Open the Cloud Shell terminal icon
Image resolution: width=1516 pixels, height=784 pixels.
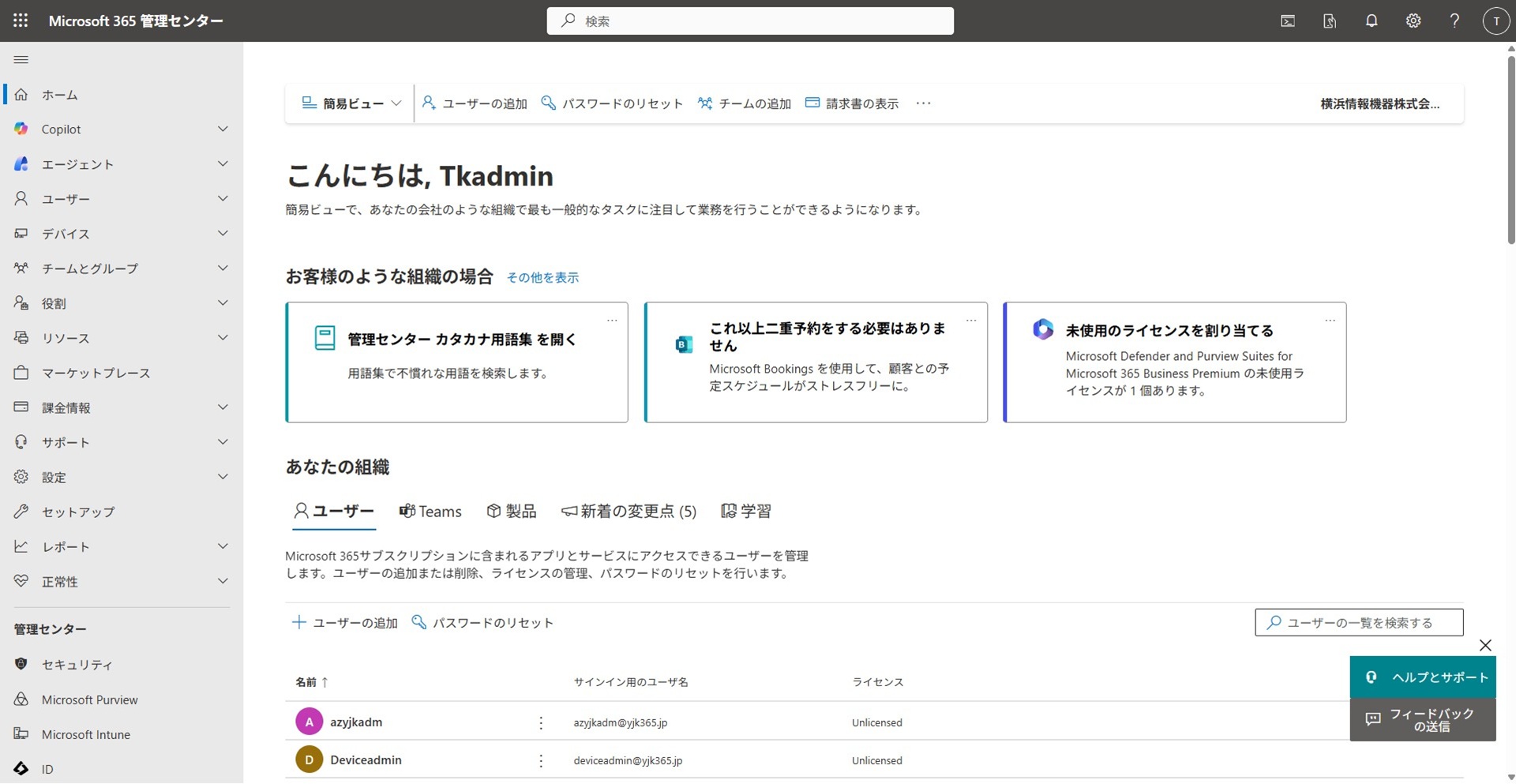point(1288,21)
